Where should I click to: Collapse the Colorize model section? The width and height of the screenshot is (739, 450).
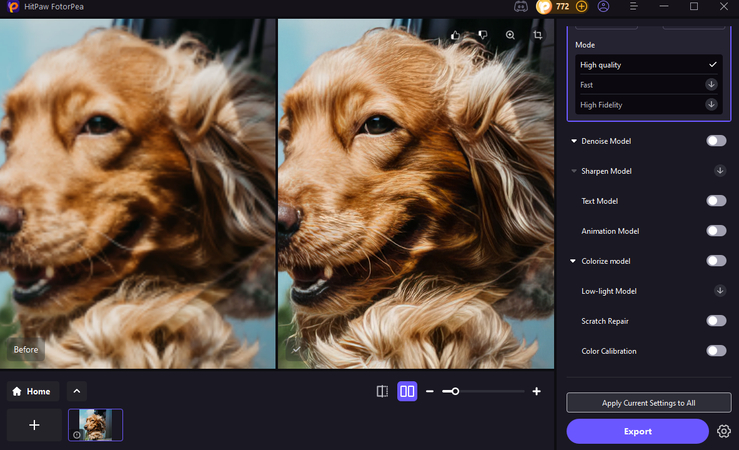[x=574, y=261]
